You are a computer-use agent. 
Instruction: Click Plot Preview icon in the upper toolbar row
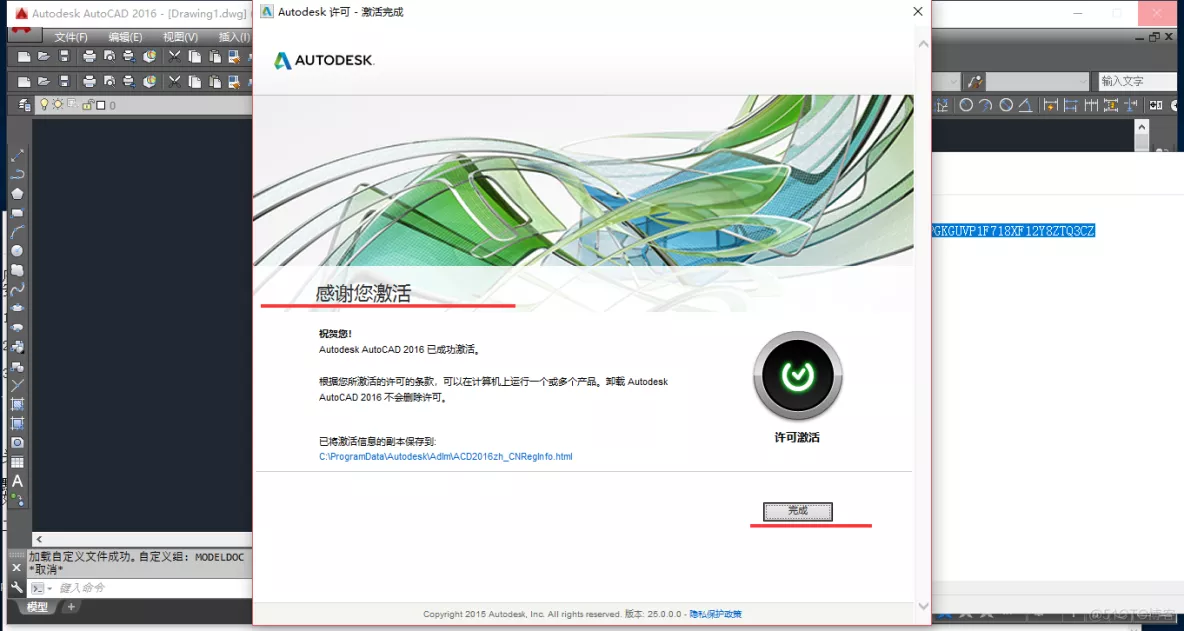pyautogui.click(x=109, y=56)
